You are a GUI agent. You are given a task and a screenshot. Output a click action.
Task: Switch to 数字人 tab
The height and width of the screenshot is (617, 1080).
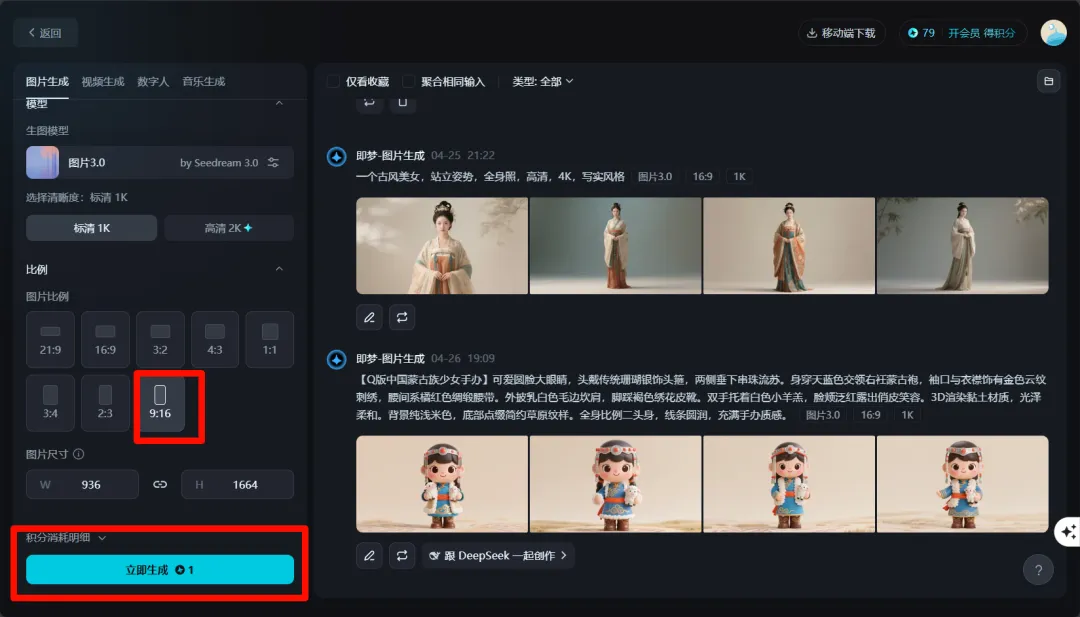[153, 81]
